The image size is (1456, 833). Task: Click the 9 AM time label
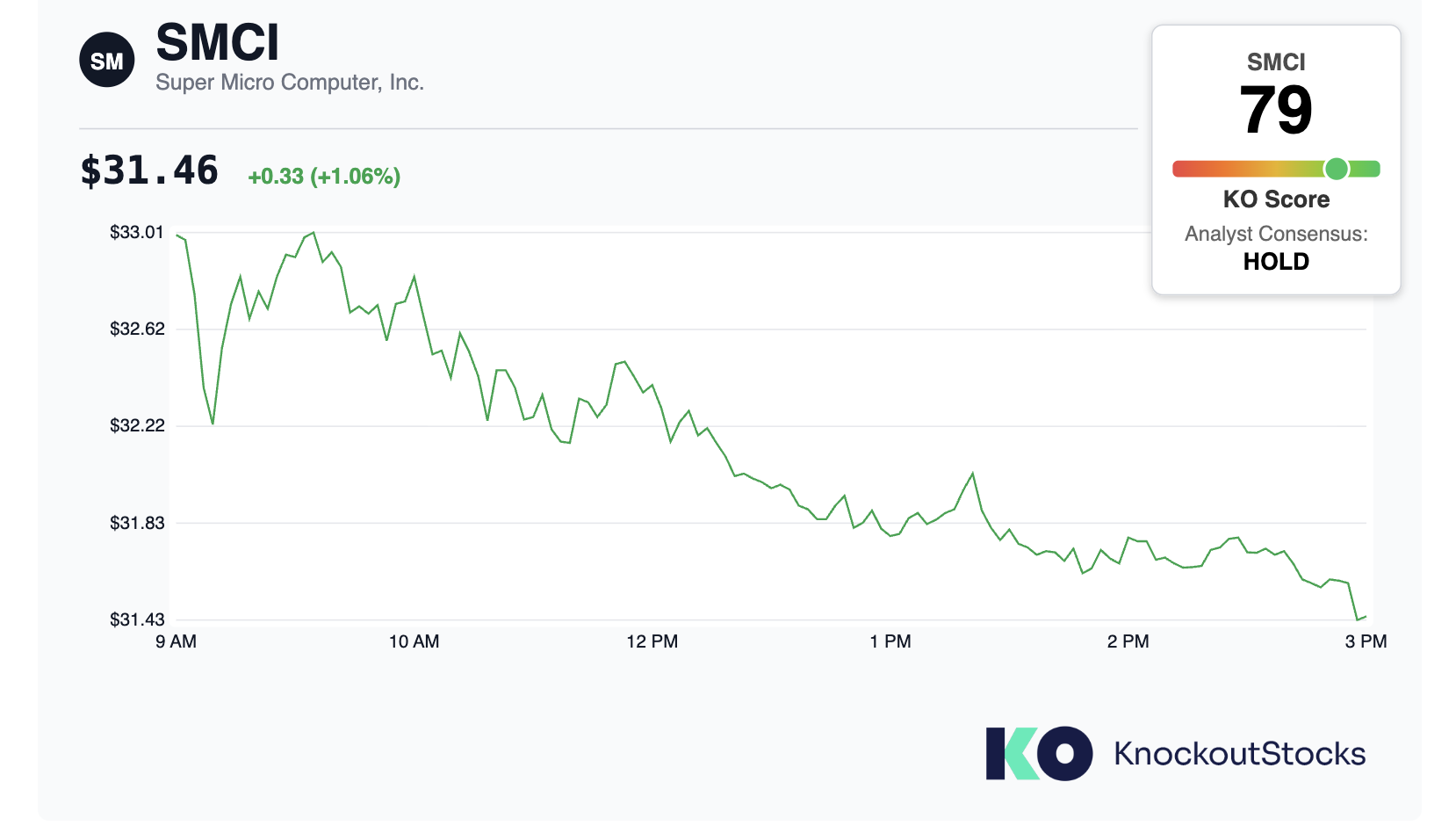pos(177,641)
